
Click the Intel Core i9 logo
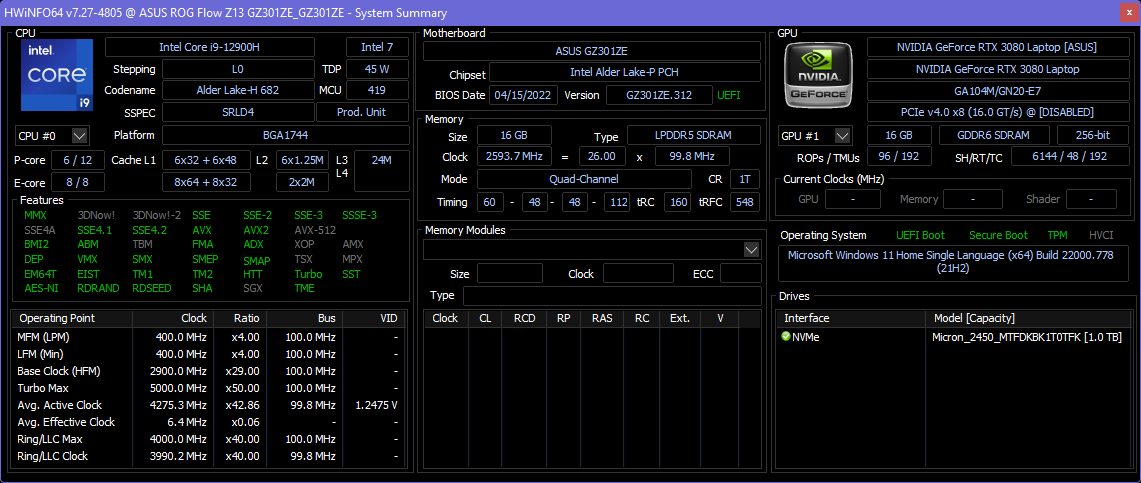(x=57, y=75)
